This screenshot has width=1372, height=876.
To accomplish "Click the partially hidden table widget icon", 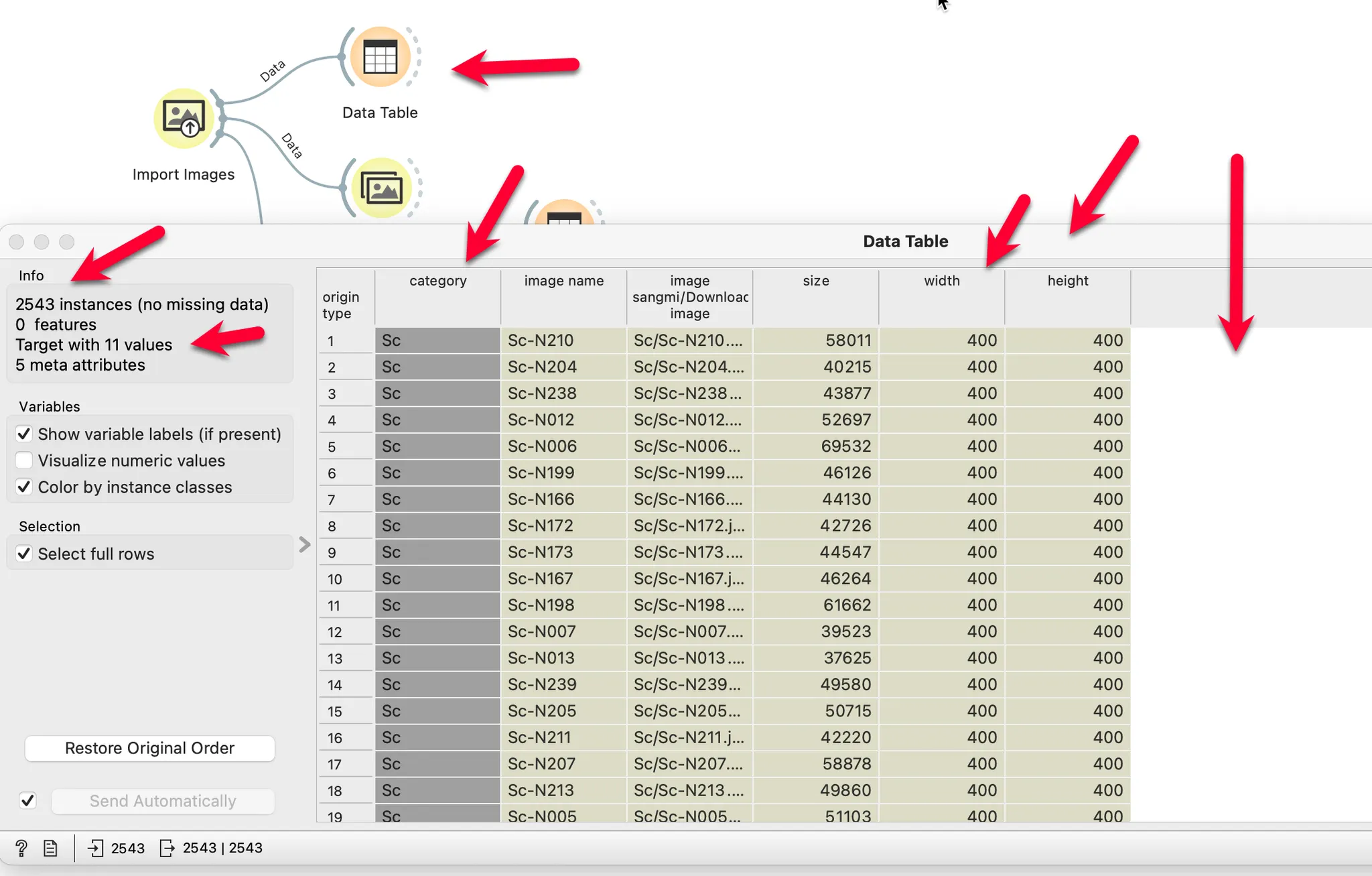I will (564, 214).
